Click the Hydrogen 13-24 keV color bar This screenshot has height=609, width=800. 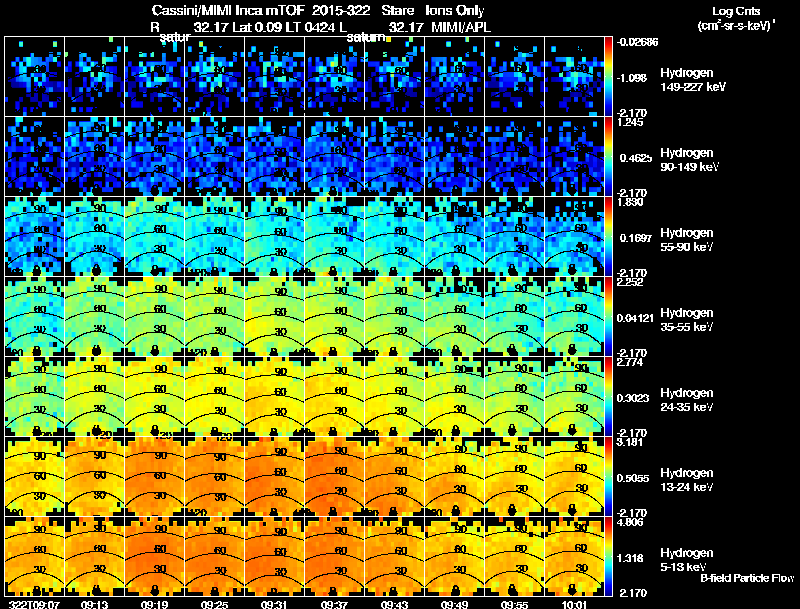tap(608, 476)
